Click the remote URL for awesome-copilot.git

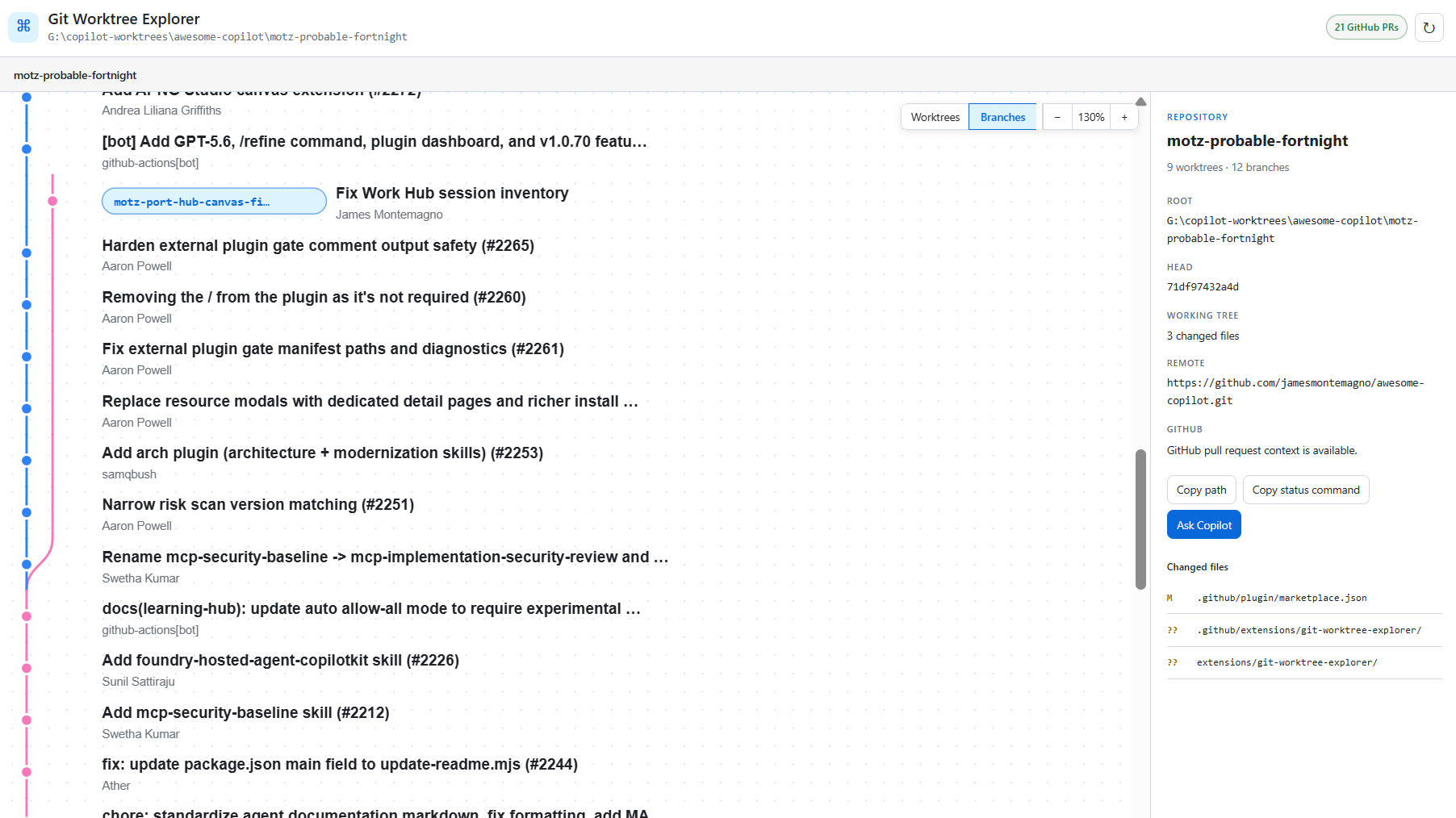pos(1295,391)
